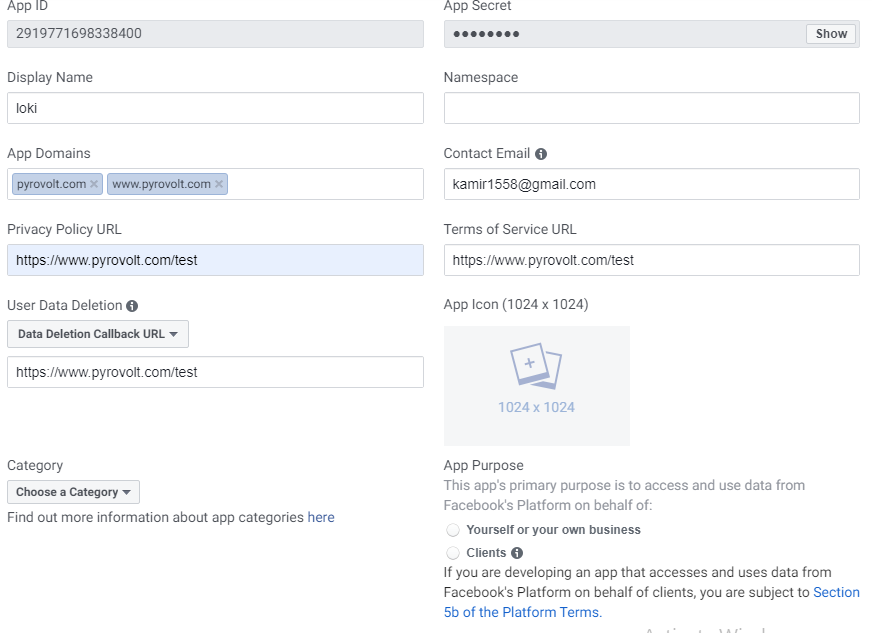
Task: Show the App Secret
Action: pos(831,34)
